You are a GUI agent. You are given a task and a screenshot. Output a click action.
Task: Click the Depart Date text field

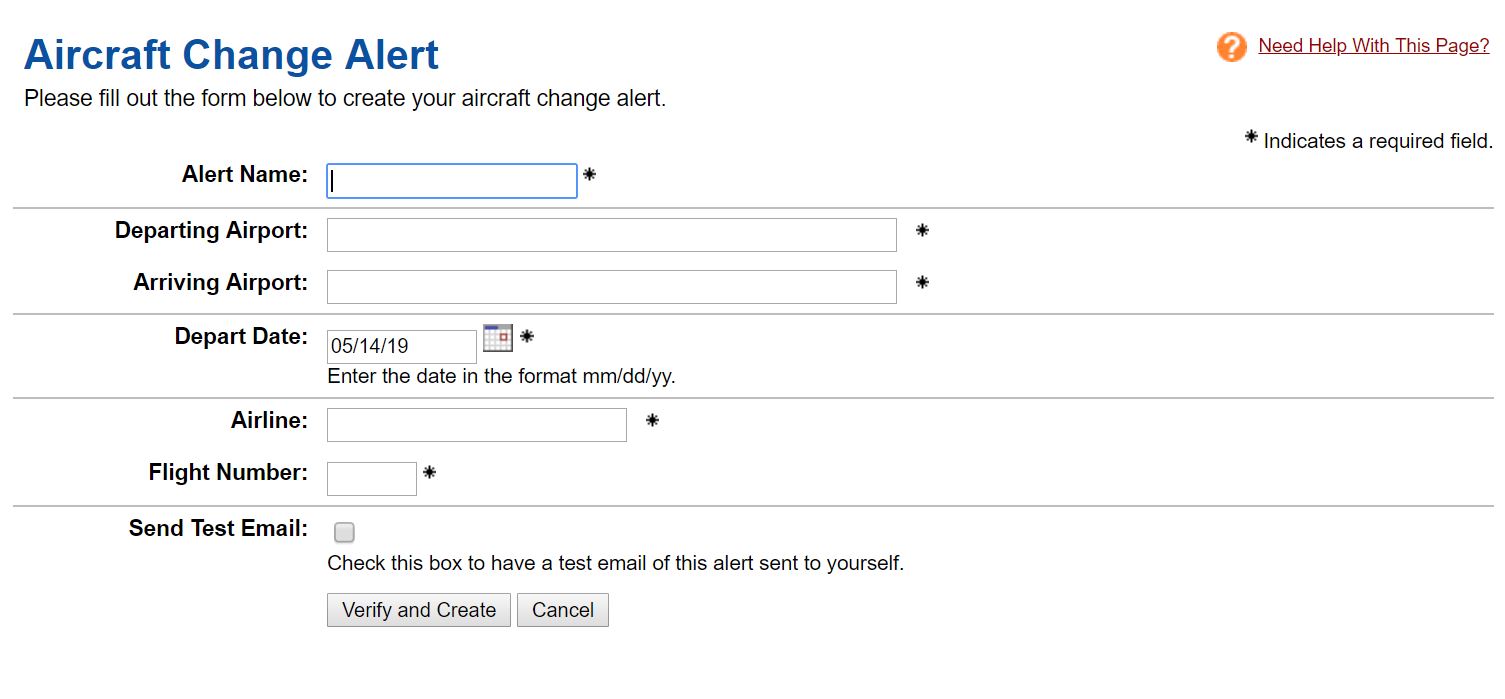point(400,346)
